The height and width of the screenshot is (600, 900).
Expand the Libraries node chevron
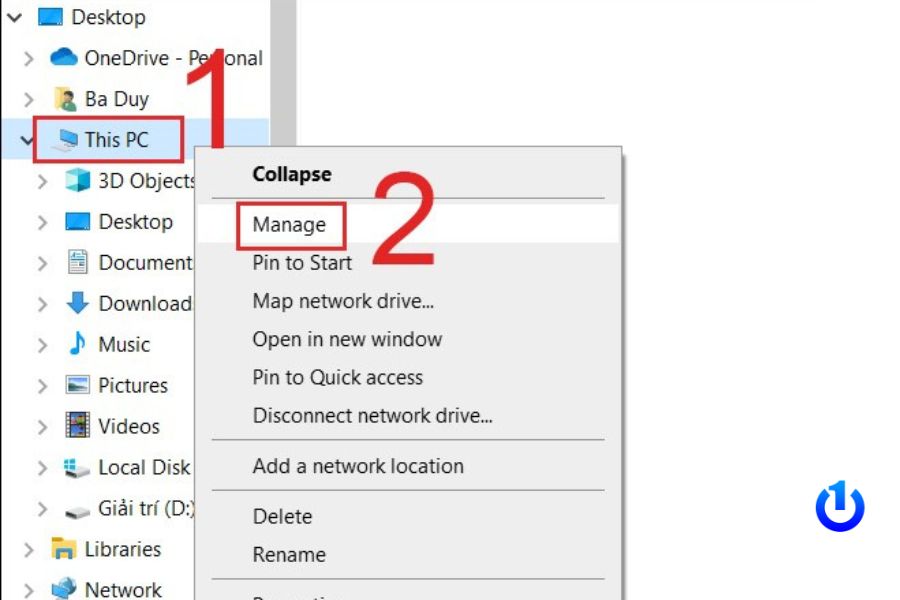click(x=29, y=549)
